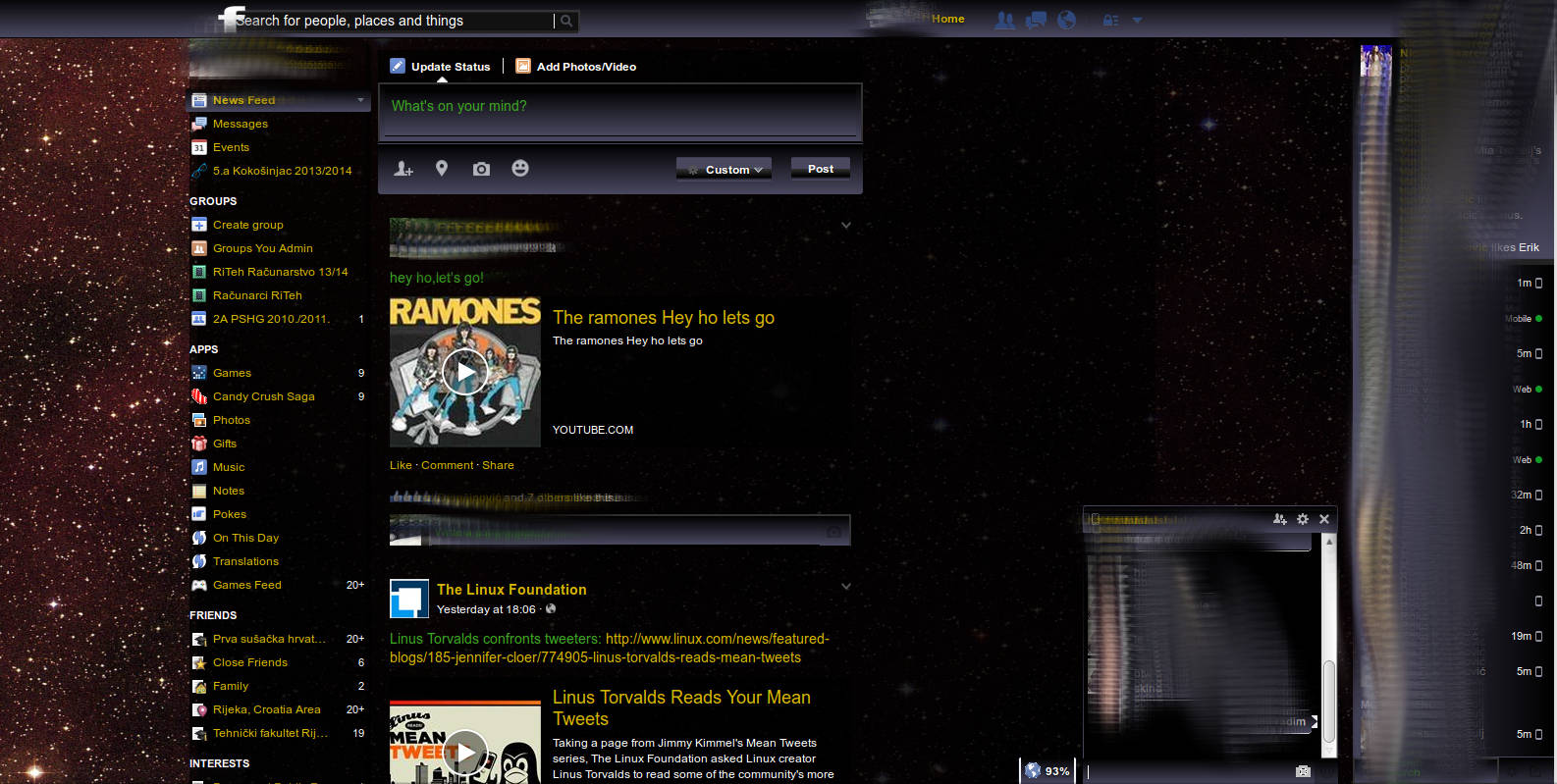Open the options chevron on the Linux Foundation post

[846, 587]
